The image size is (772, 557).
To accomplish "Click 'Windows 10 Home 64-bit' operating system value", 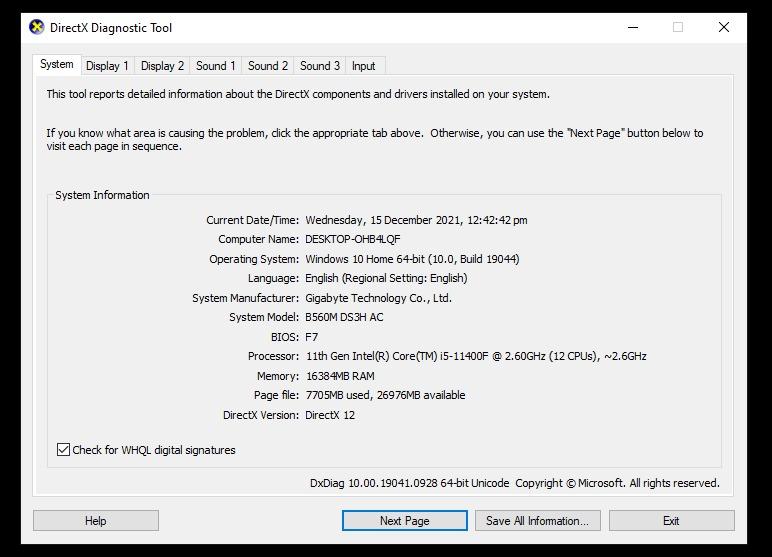I will 364,259.
